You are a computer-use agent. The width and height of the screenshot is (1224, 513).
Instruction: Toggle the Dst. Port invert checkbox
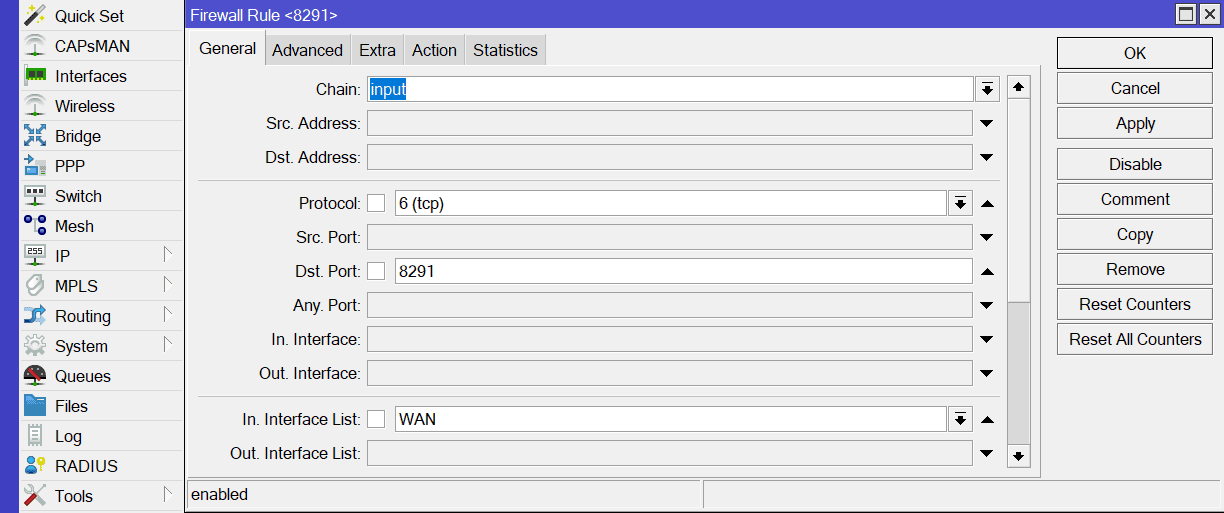coord(376,271)
